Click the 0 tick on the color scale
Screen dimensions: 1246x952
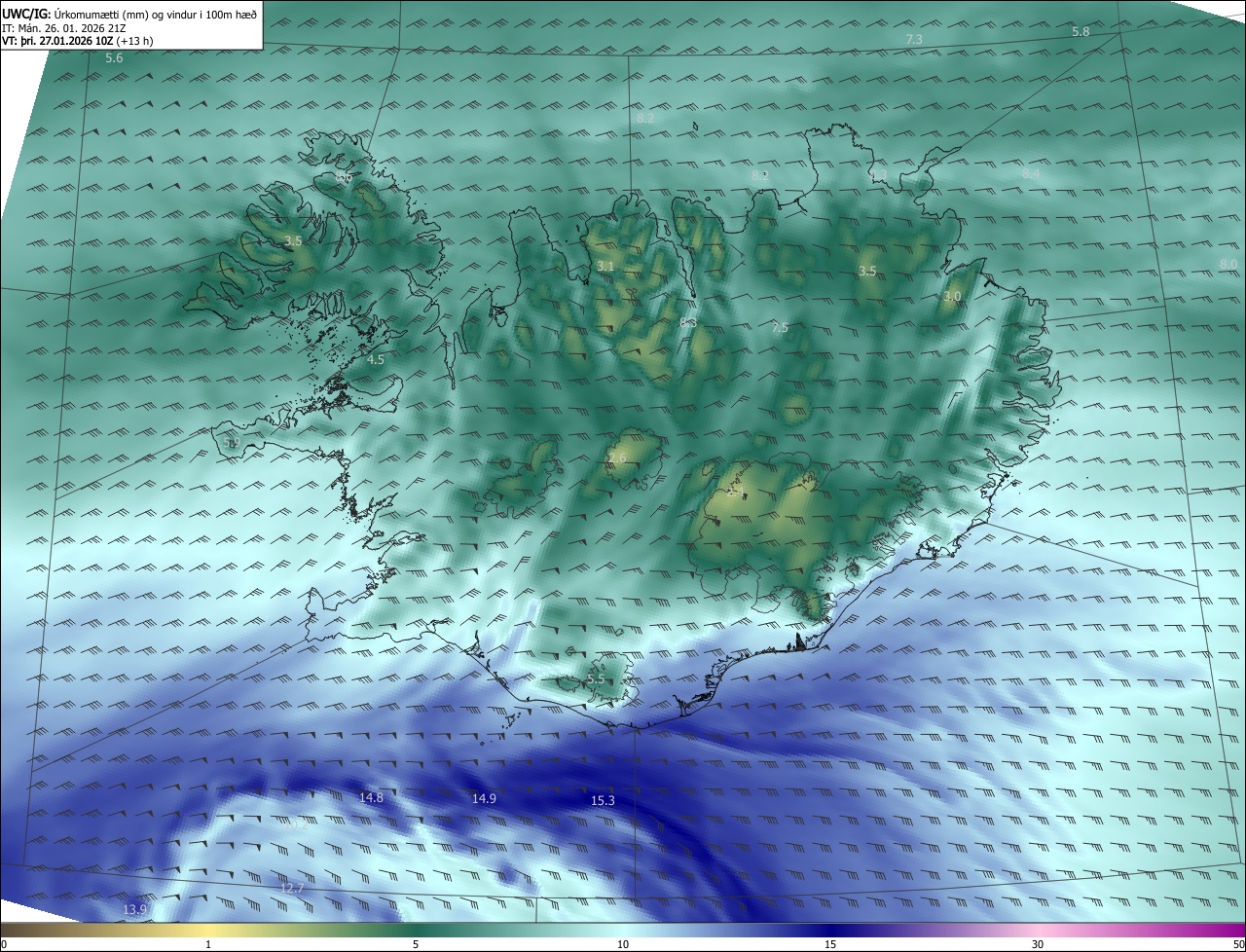point(4,944)
